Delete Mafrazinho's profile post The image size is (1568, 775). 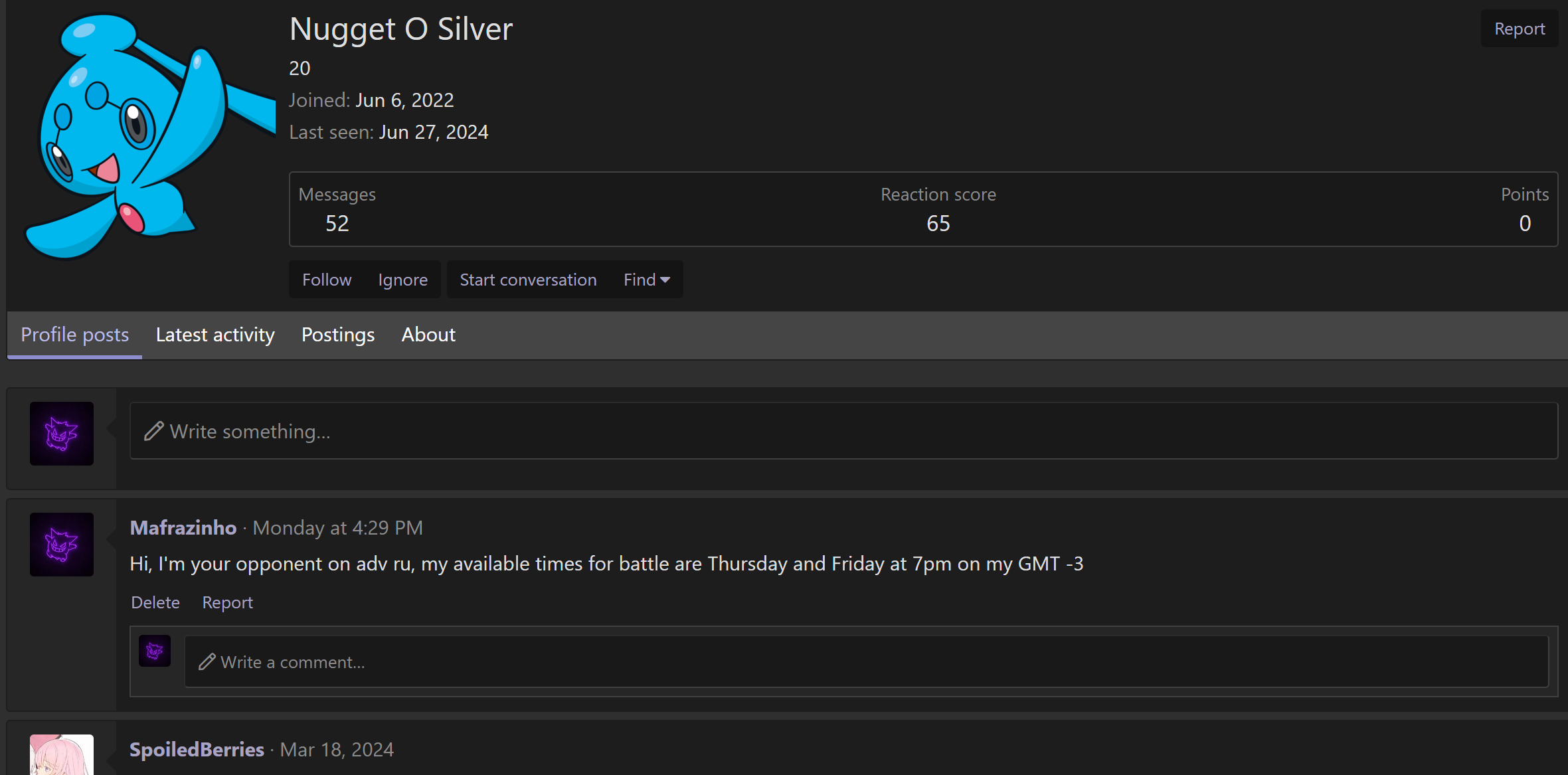point(155,602)
